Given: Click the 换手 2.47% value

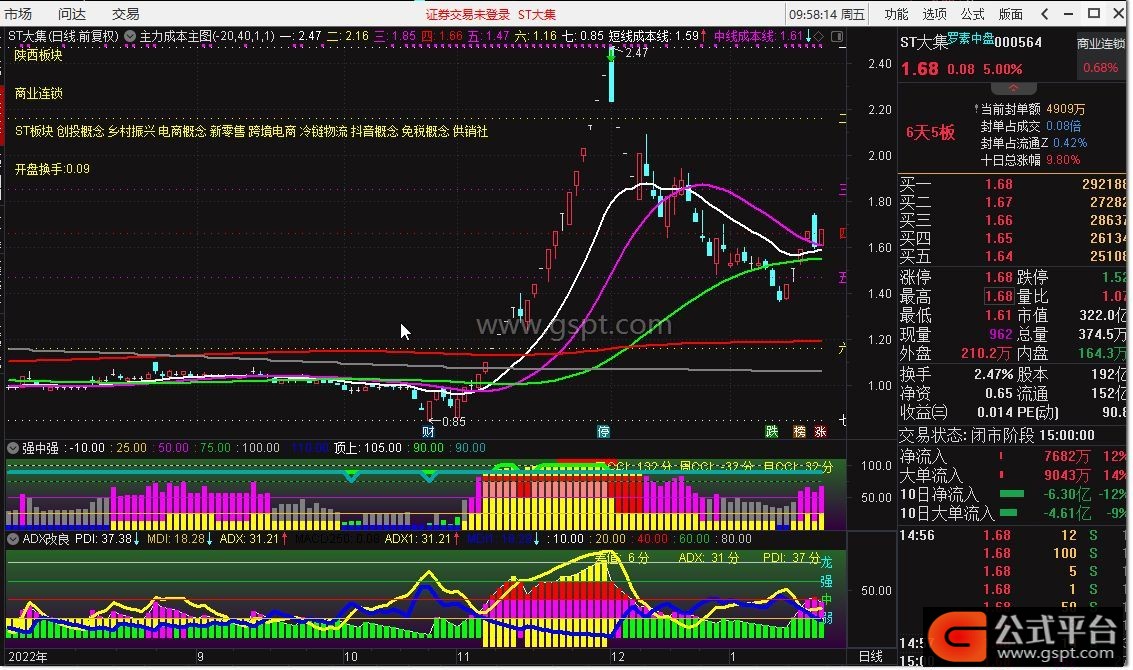Looking at the screenshot, I should tap(994, 374).
